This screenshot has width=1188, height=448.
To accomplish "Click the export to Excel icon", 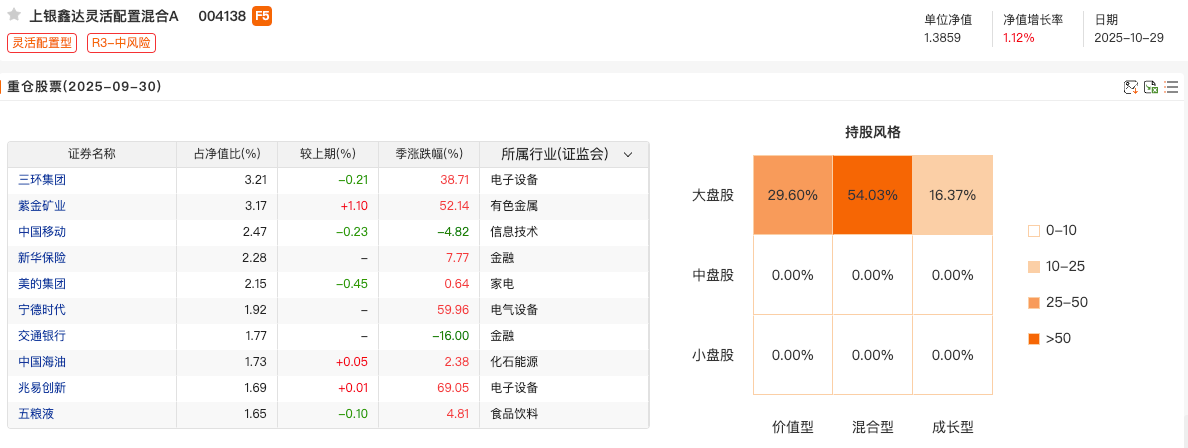I will (1151, 87).
